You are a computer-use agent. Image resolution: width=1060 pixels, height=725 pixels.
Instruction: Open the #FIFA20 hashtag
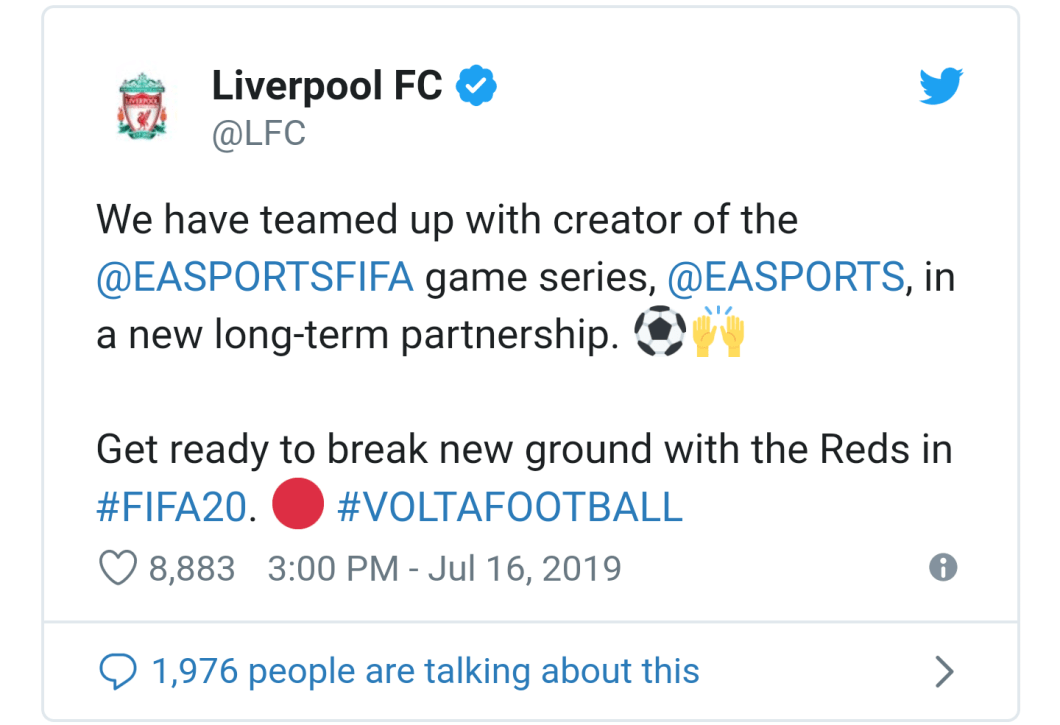pos(170,508)
